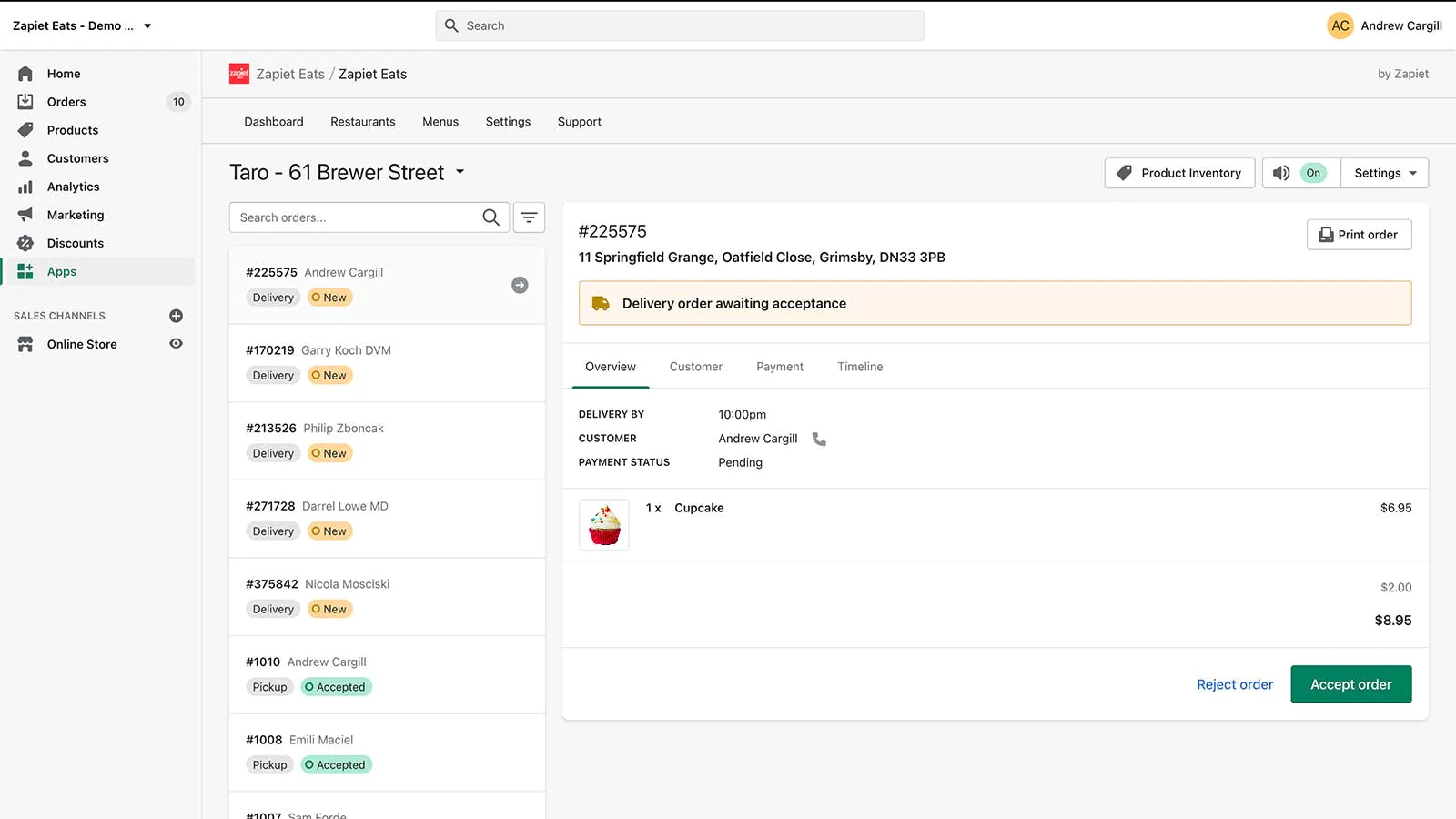Switch to the Payment tab
1456x819 pixels.
(779, 367)
